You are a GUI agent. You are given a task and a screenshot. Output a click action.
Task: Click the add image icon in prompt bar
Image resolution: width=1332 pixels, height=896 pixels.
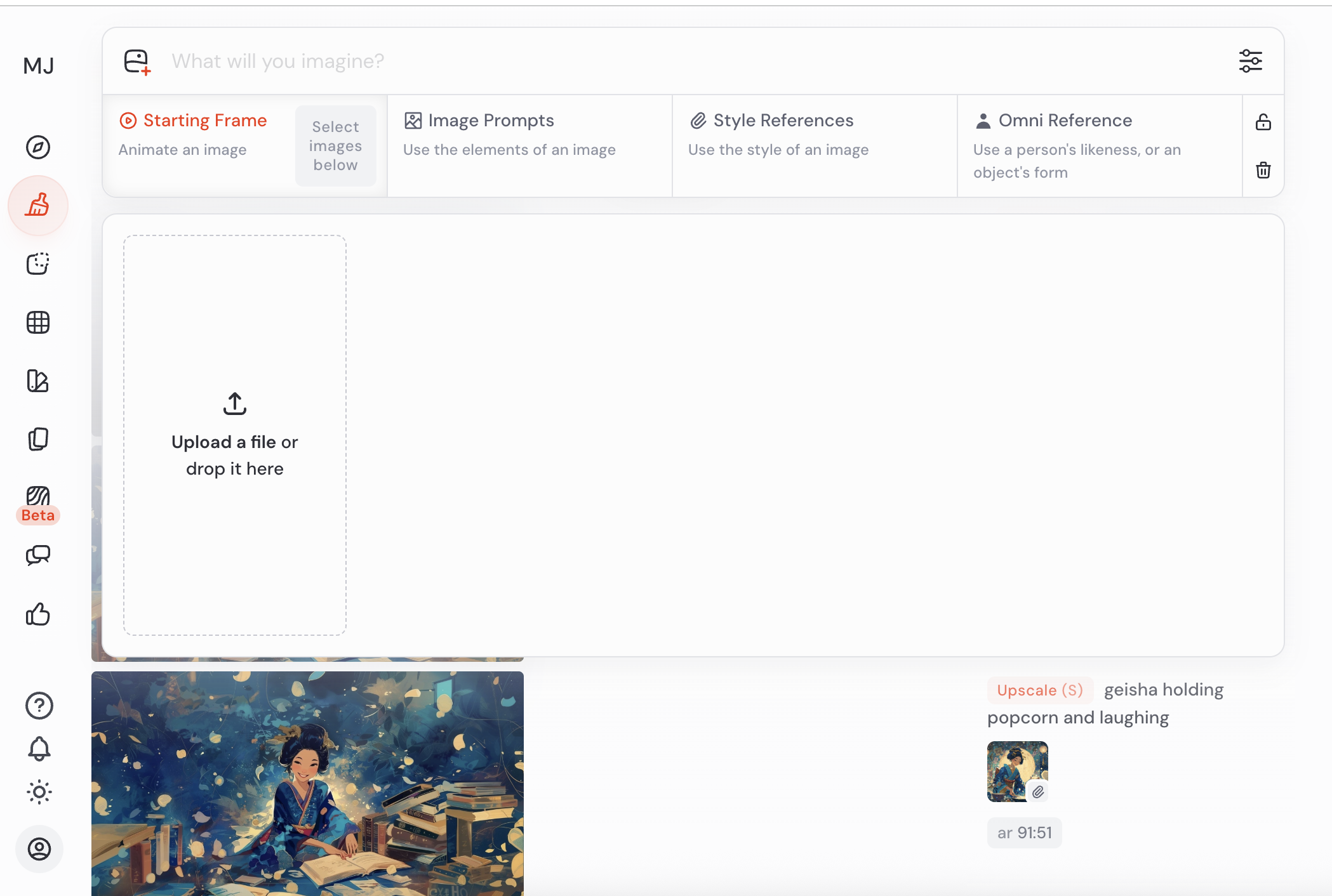tap(137, 62)
